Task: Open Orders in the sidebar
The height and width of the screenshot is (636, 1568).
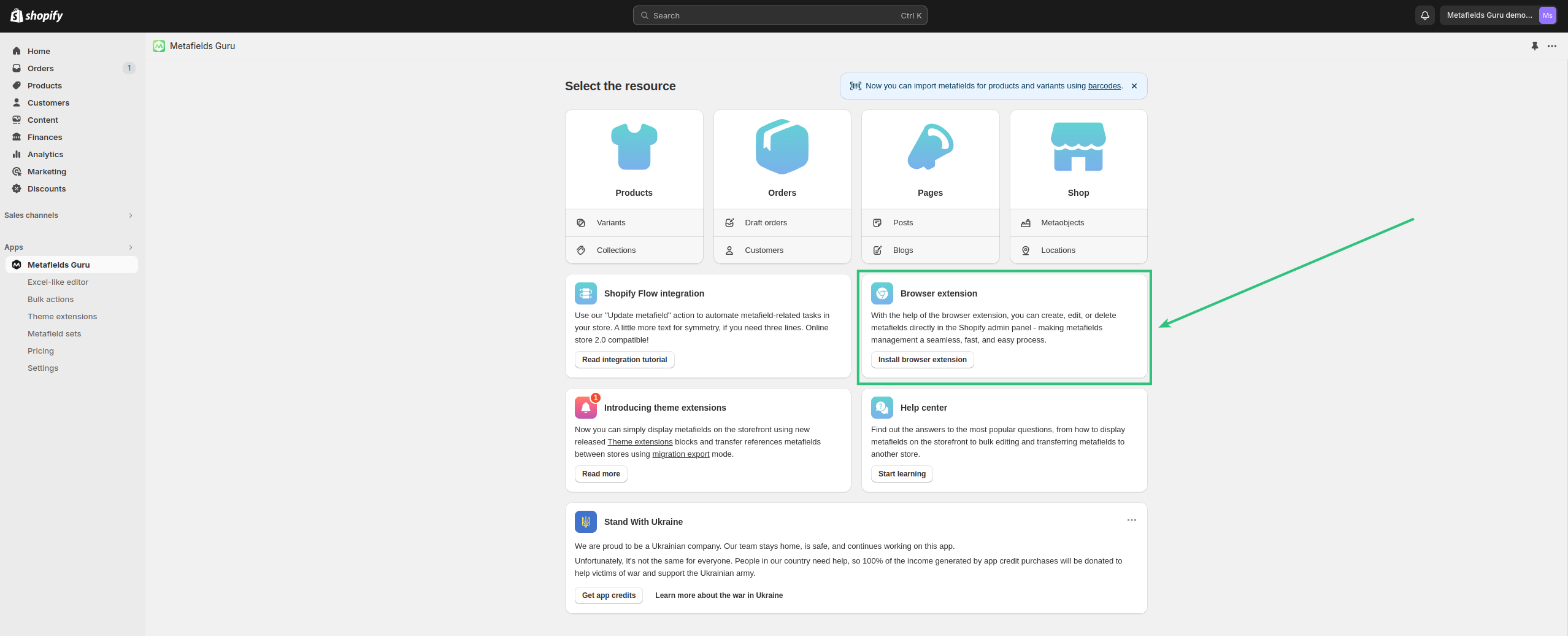Action: coord(71,68)
